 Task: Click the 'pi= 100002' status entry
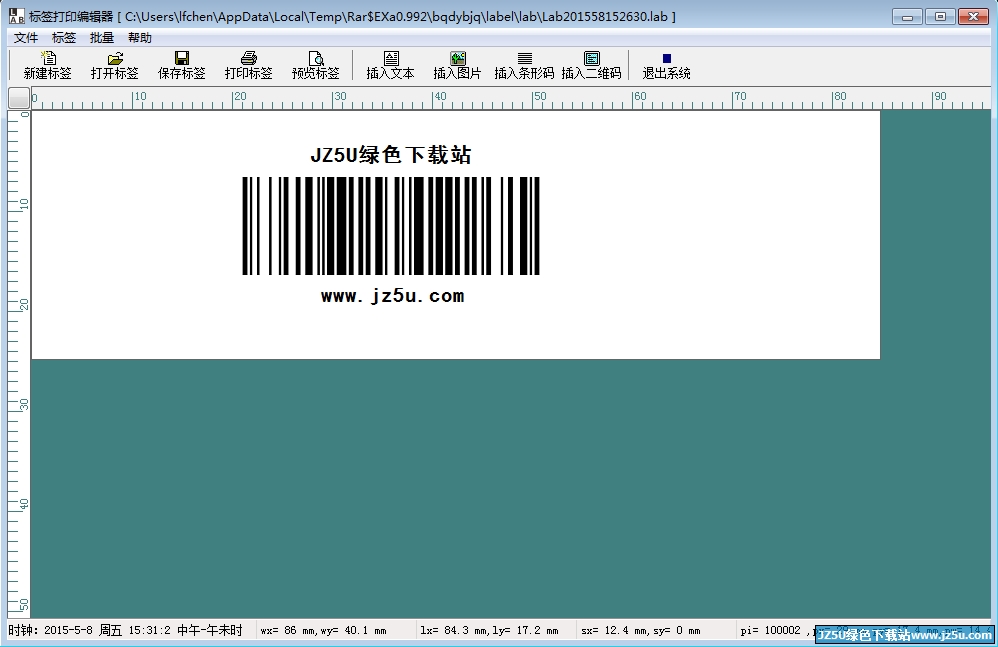pos(770,630)
